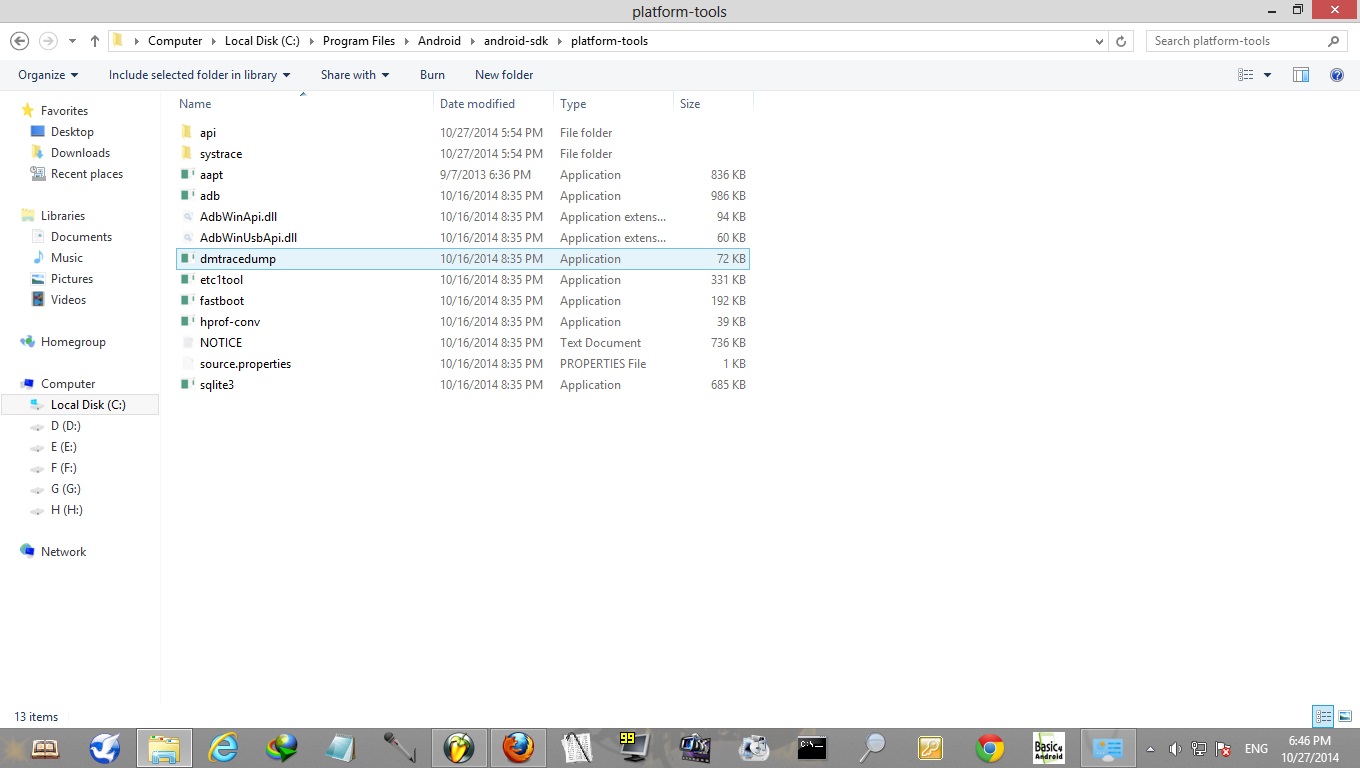1360x768 pixels.
Task: Switch to large icons view in status bar
Action: point(1345,716)
